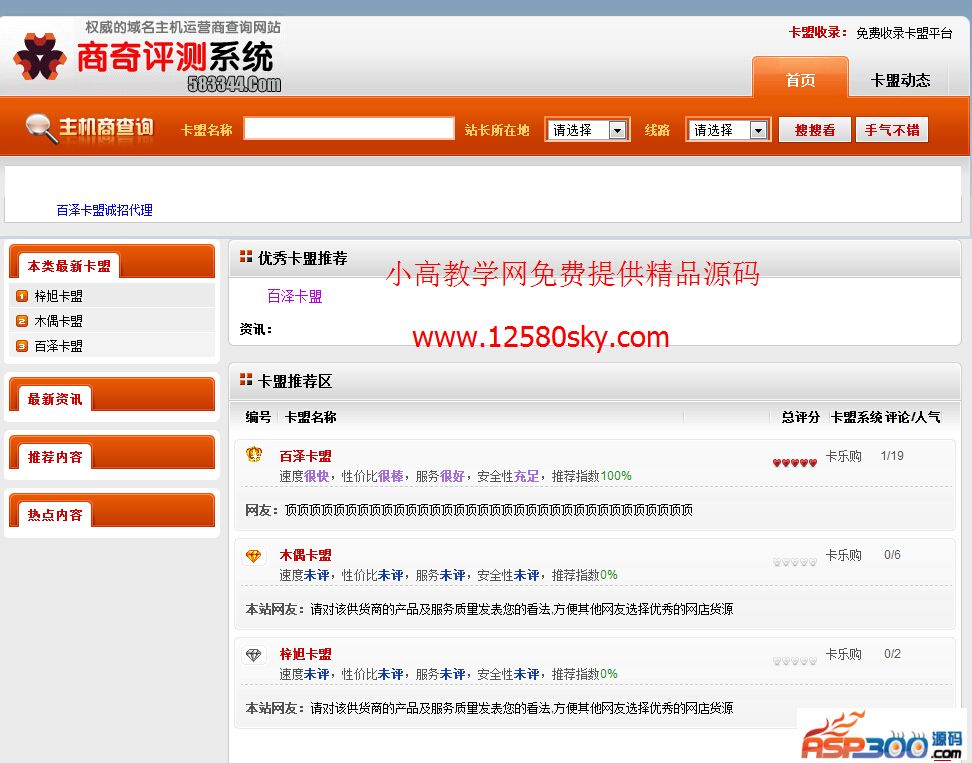Open the purple 百泽卡盟 recommended link
The width and height of the screenshot is (972, 763).
[x=294, y=296]
